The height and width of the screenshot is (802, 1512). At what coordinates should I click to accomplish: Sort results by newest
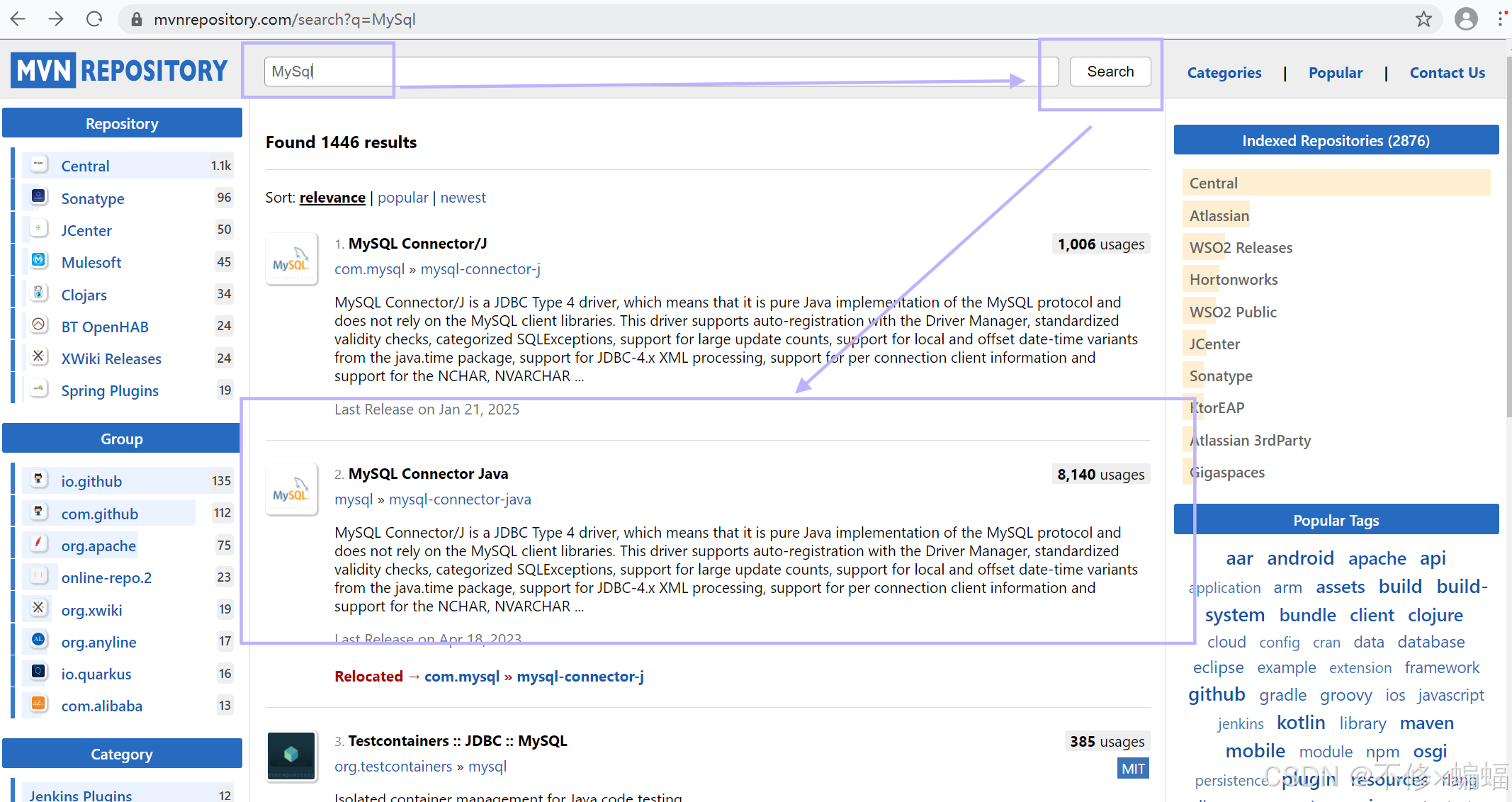pos(463,198)
